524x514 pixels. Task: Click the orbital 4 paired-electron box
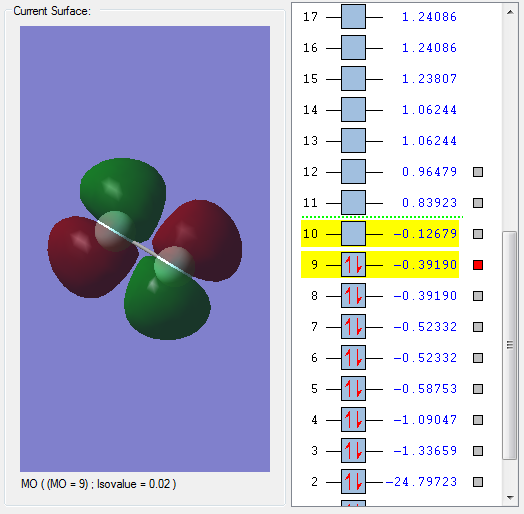(x=353, y=420)
